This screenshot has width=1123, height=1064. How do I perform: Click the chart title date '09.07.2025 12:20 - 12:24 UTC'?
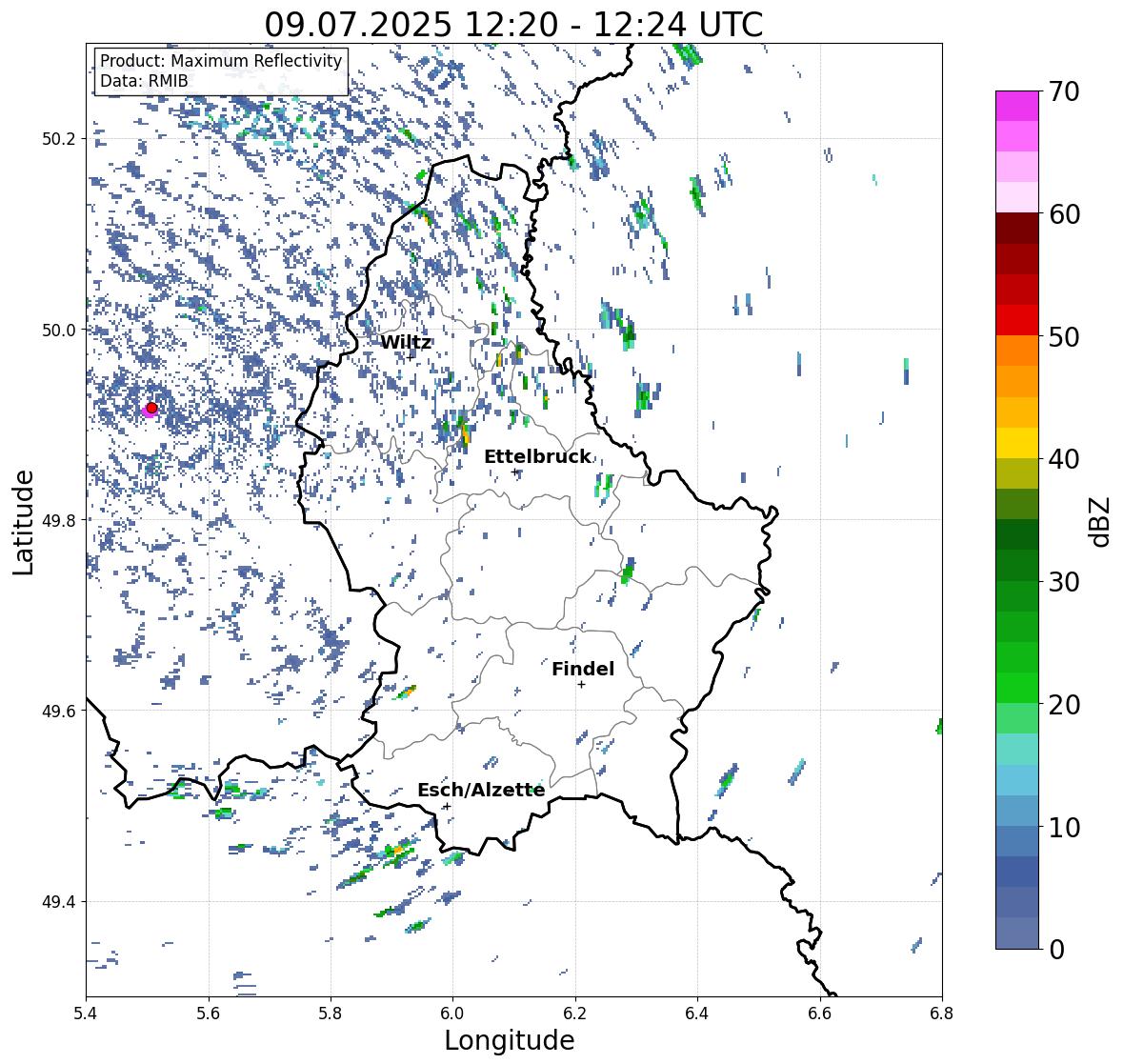(513, 25)
